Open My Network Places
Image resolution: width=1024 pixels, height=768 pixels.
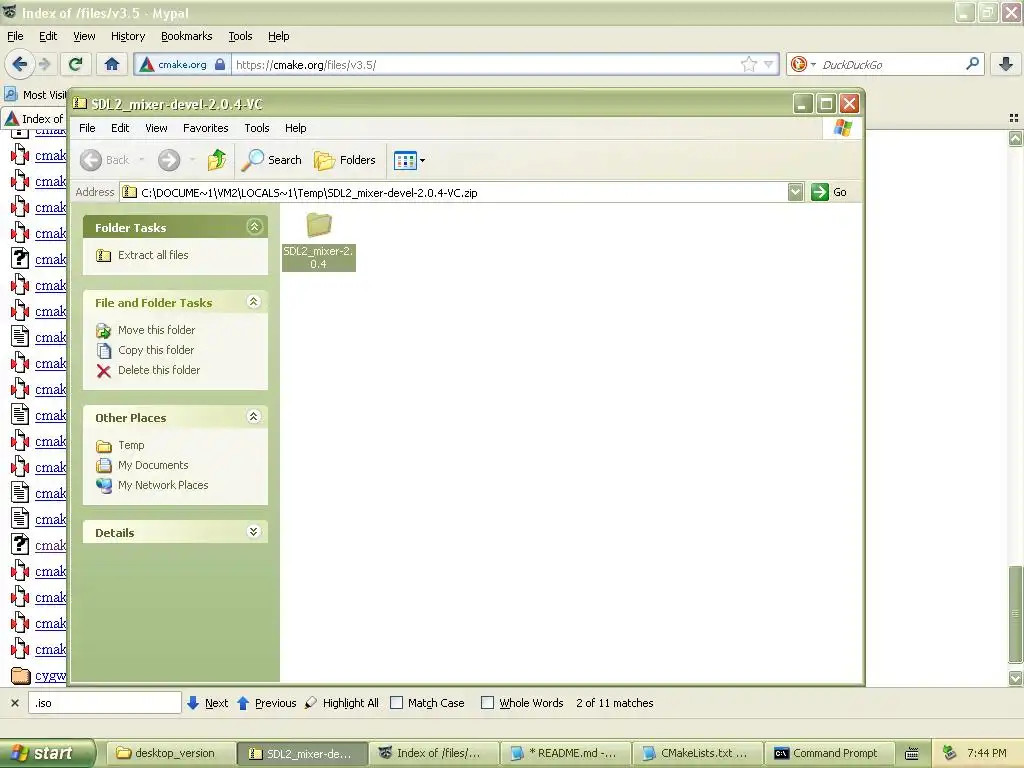point(163,485)
